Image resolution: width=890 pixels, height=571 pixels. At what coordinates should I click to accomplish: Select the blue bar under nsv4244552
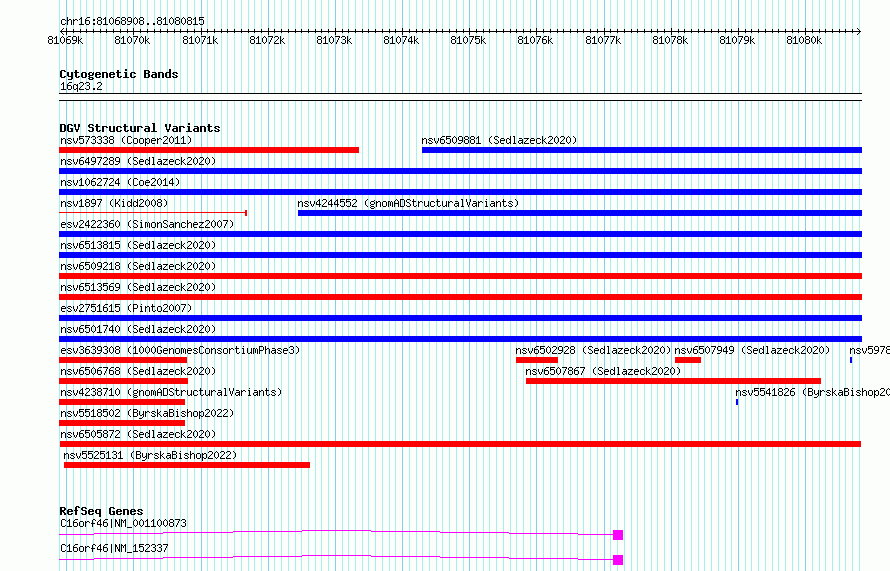[580, 213]
